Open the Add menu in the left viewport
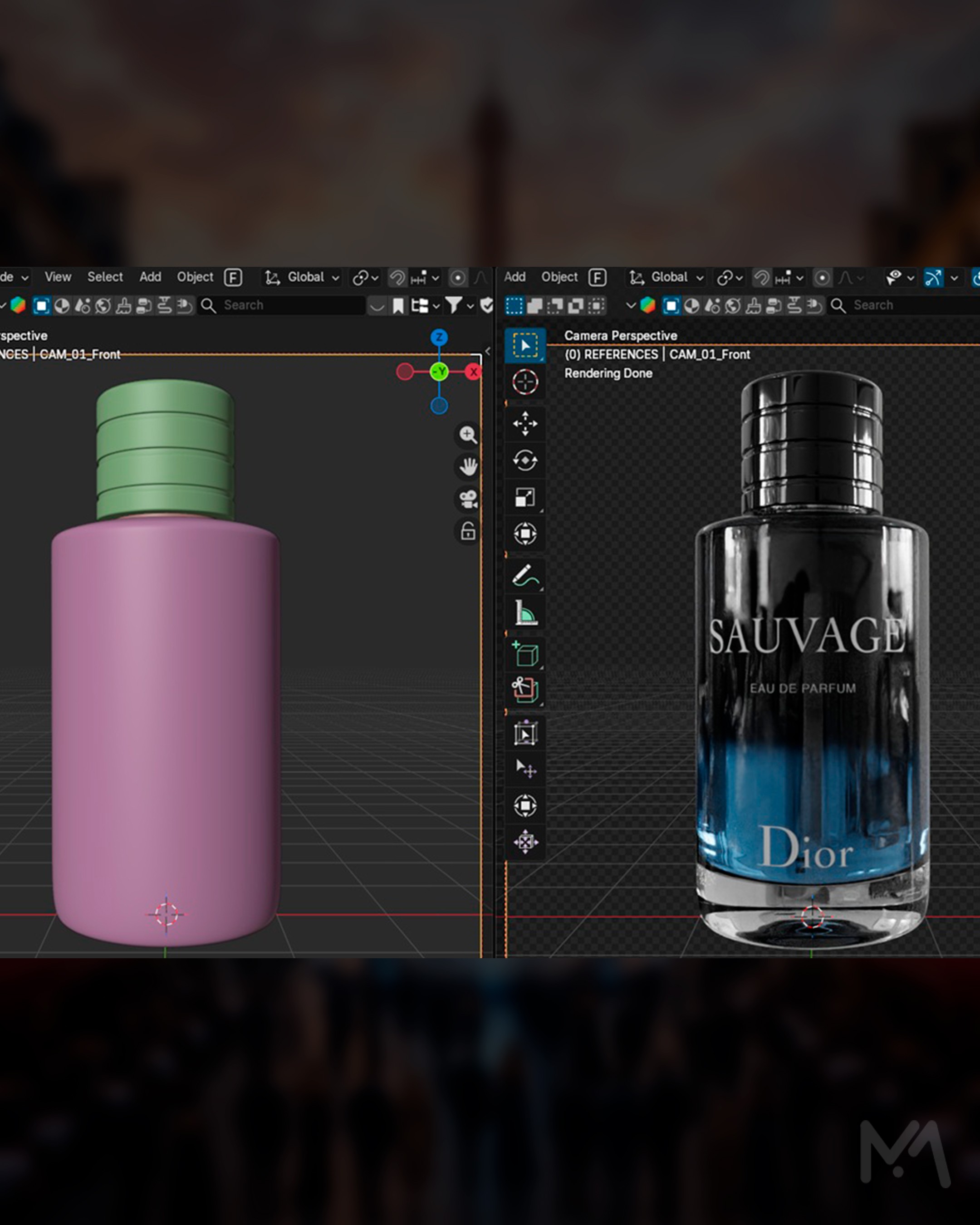Image resolution: width=980 pixels, height=1225 pixels. [151, 277]
